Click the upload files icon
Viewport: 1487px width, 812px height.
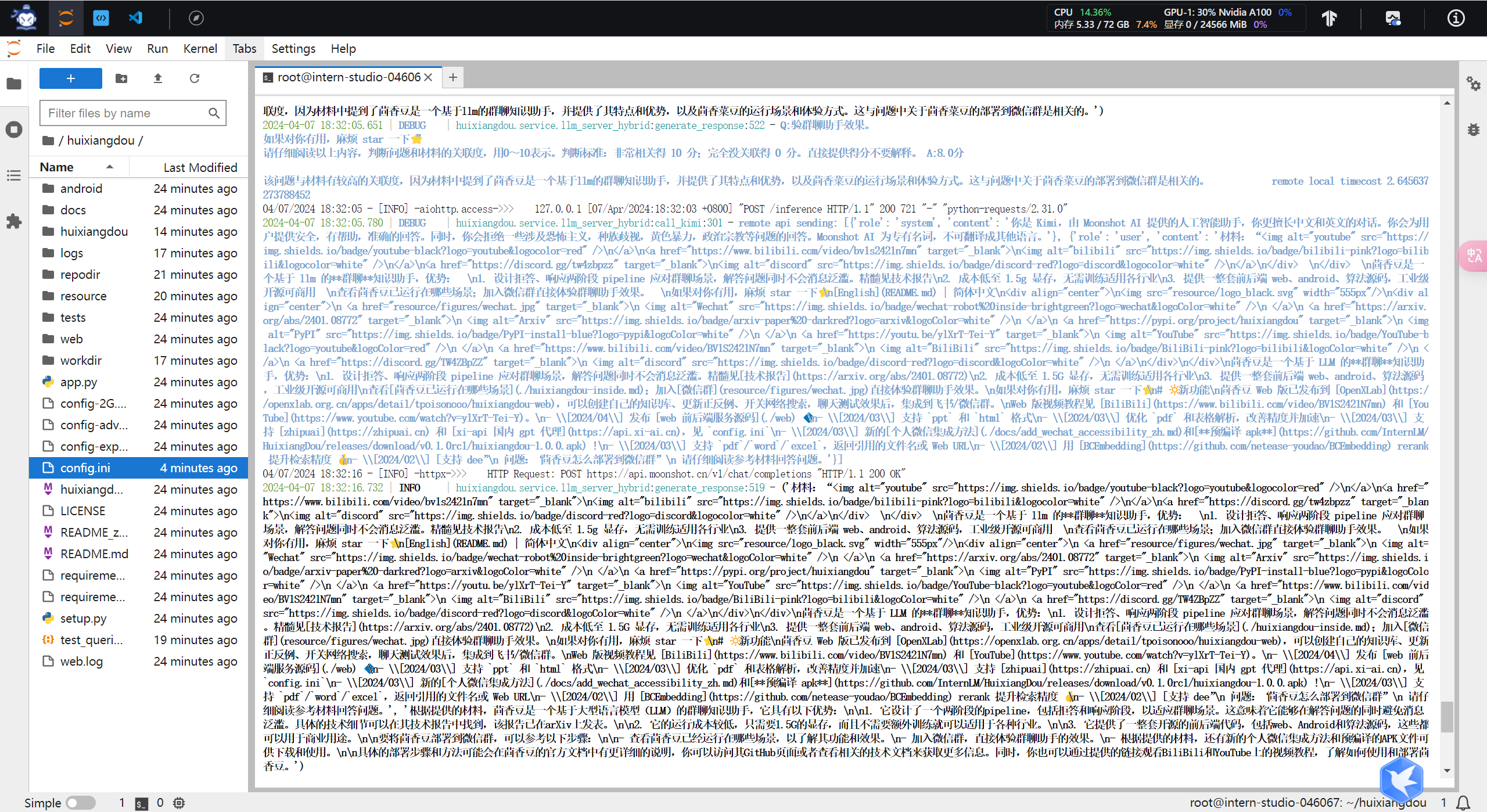click(x=157, y=78)
